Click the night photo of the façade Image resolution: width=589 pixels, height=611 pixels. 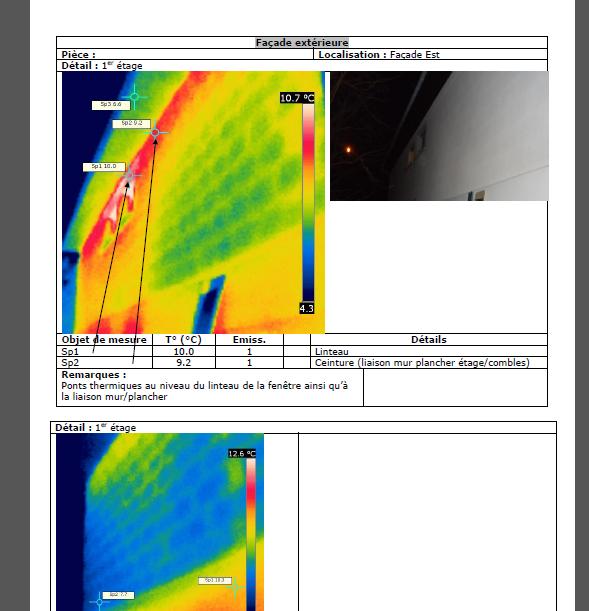(439, 136)
